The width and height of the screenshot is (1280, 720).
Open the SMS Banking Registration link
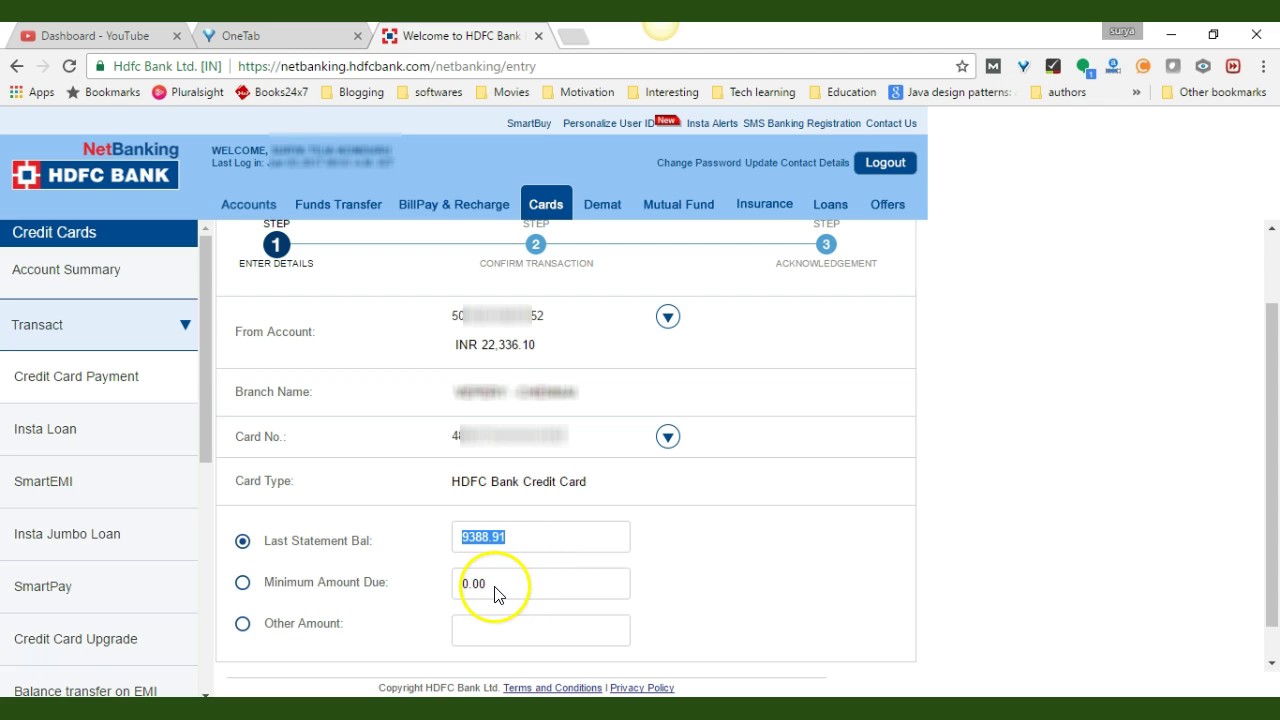tap(802, 123)
